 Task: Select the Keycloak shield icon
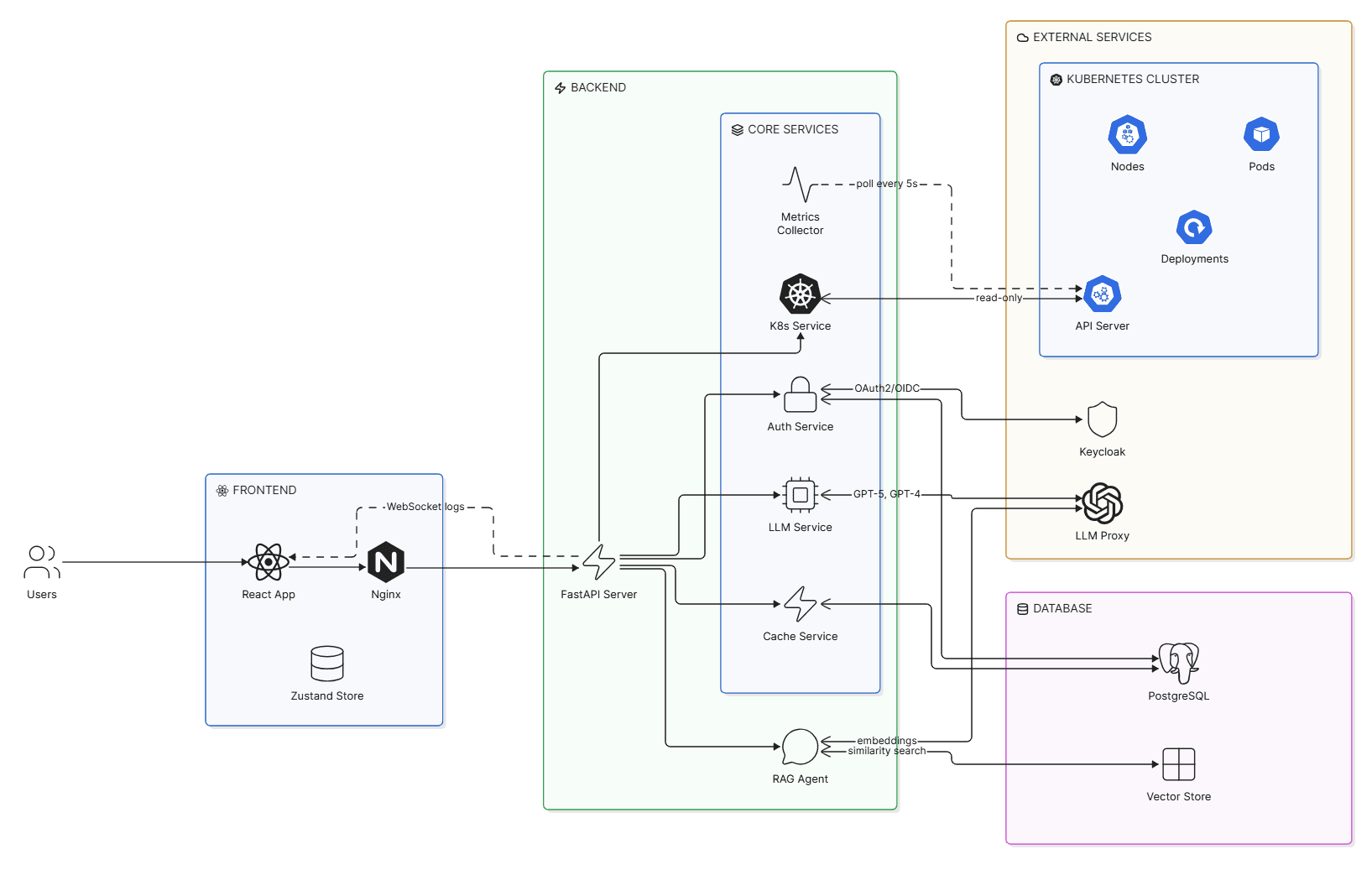1103,419
